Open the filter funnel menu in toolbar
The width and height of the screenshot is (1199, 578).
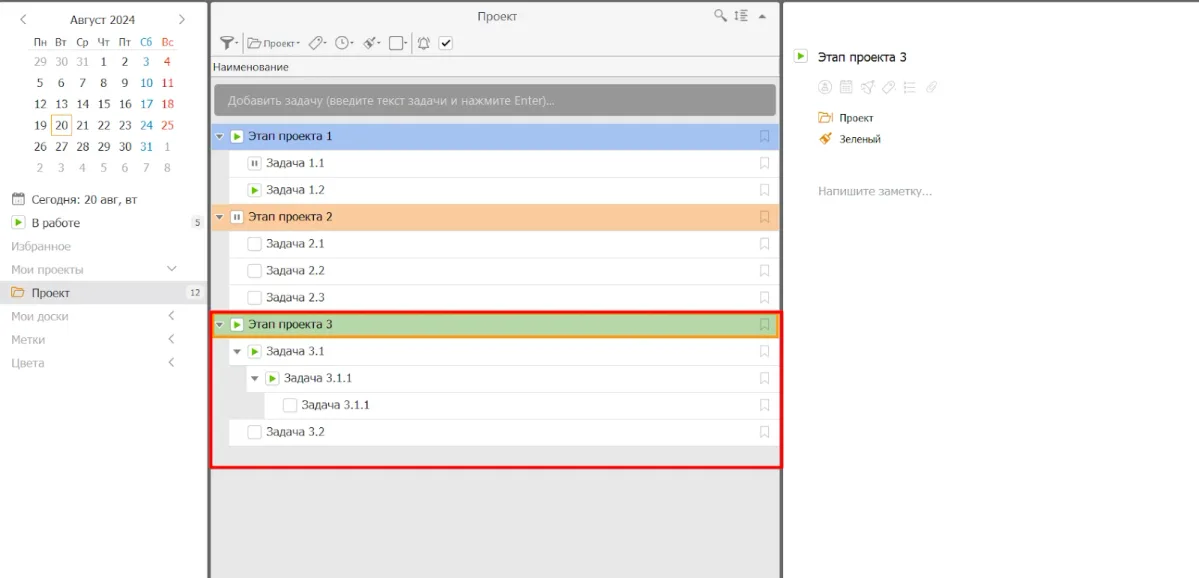point(228,43)
